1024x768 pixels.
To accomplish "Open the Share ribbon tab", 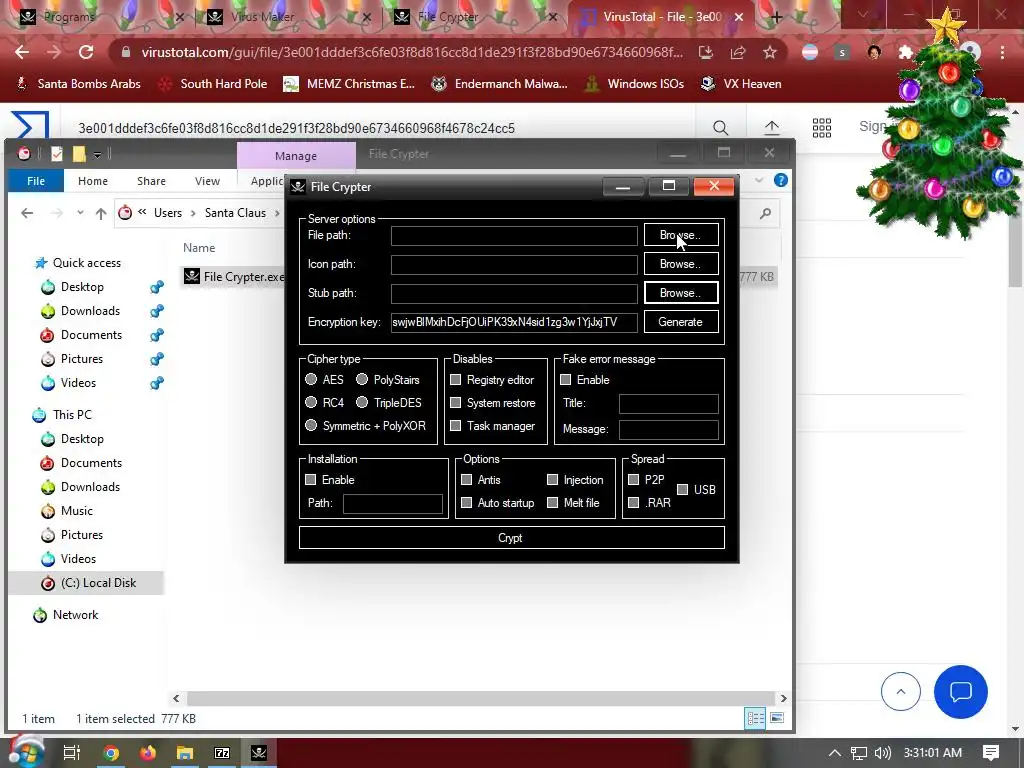I will click(x=151, y=181).
